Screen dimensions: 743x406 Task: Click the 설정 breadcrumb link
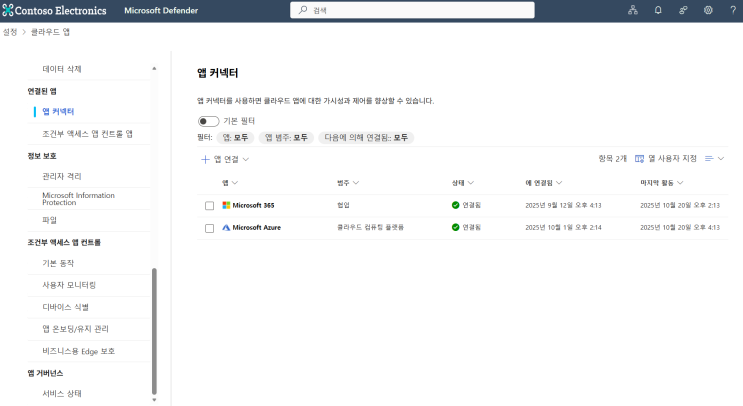10,32
